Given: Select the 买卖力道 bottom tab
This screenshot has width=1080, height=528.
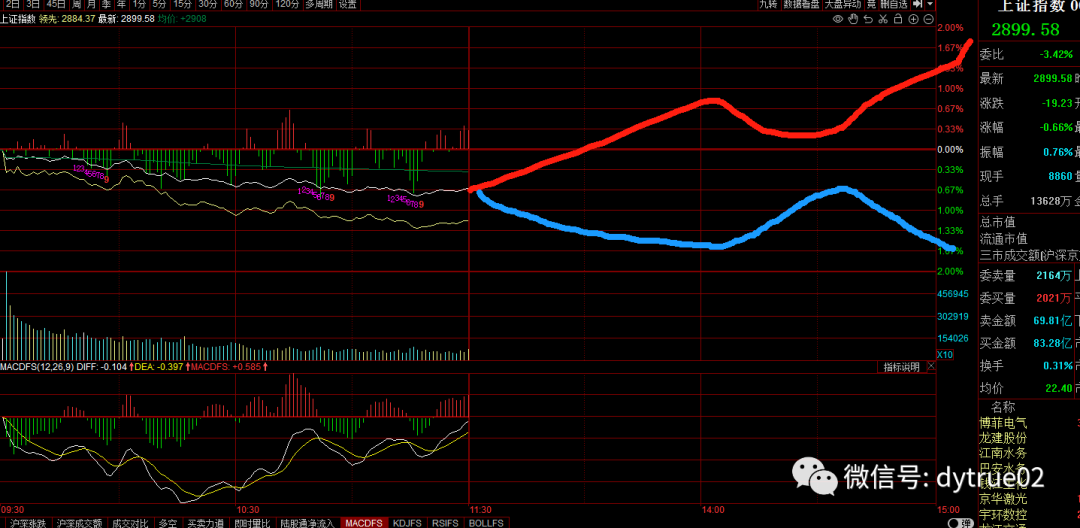Looking at the screenshot, I should [206, 523].
